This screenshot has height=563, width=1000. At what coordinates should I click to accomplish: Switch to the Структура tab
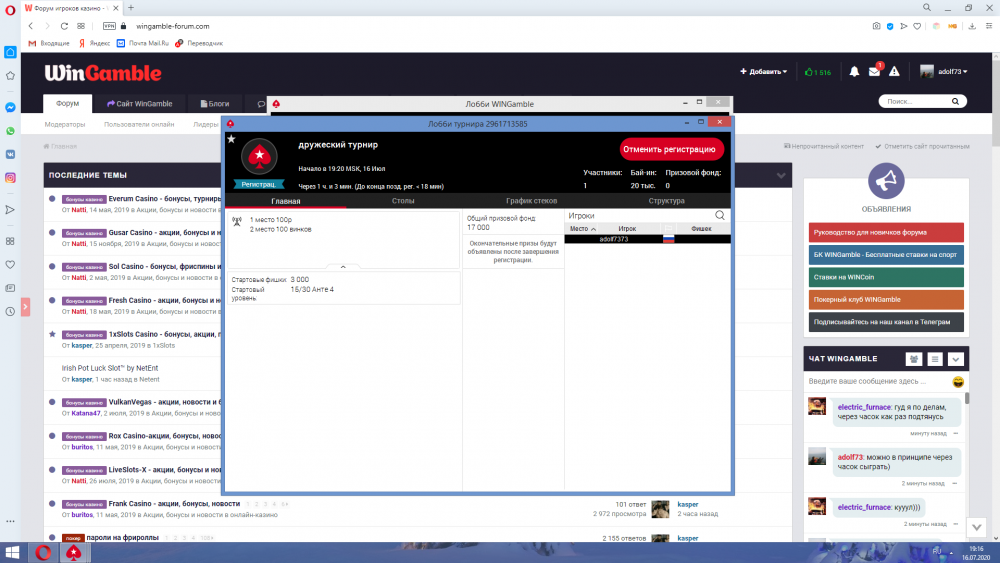666,201
